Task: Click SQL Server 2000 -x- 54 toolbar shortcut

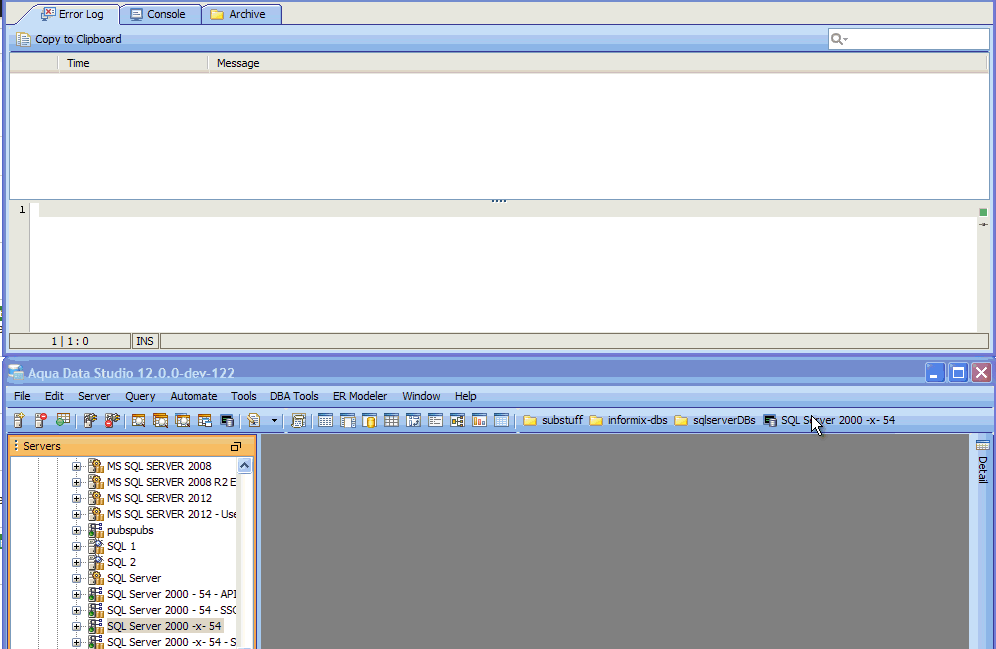Action: point(829,420)
